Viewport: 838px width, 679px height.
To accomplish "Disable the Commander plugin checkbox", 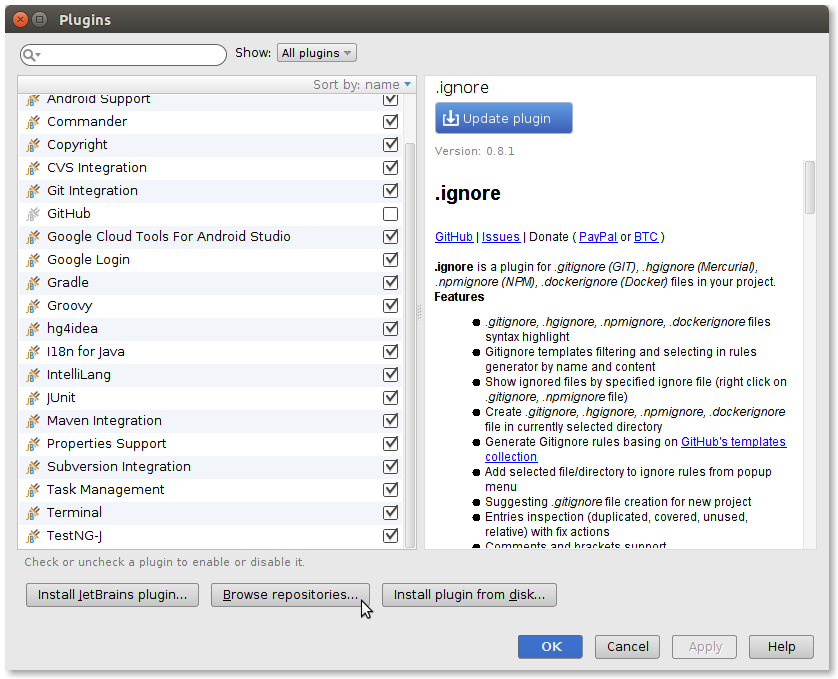I will 391,122.
